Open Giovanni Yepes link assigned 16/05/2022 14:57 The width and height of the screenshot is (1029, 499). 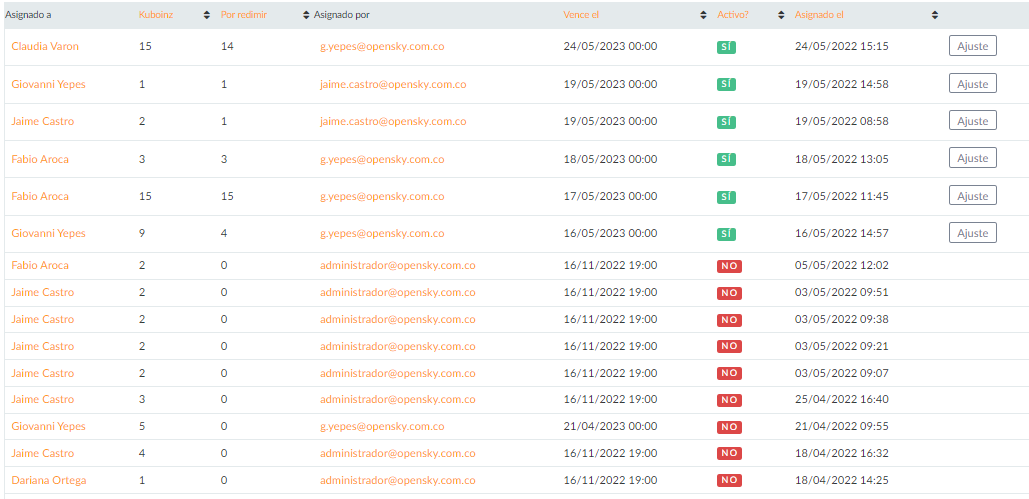coord(49,234)
